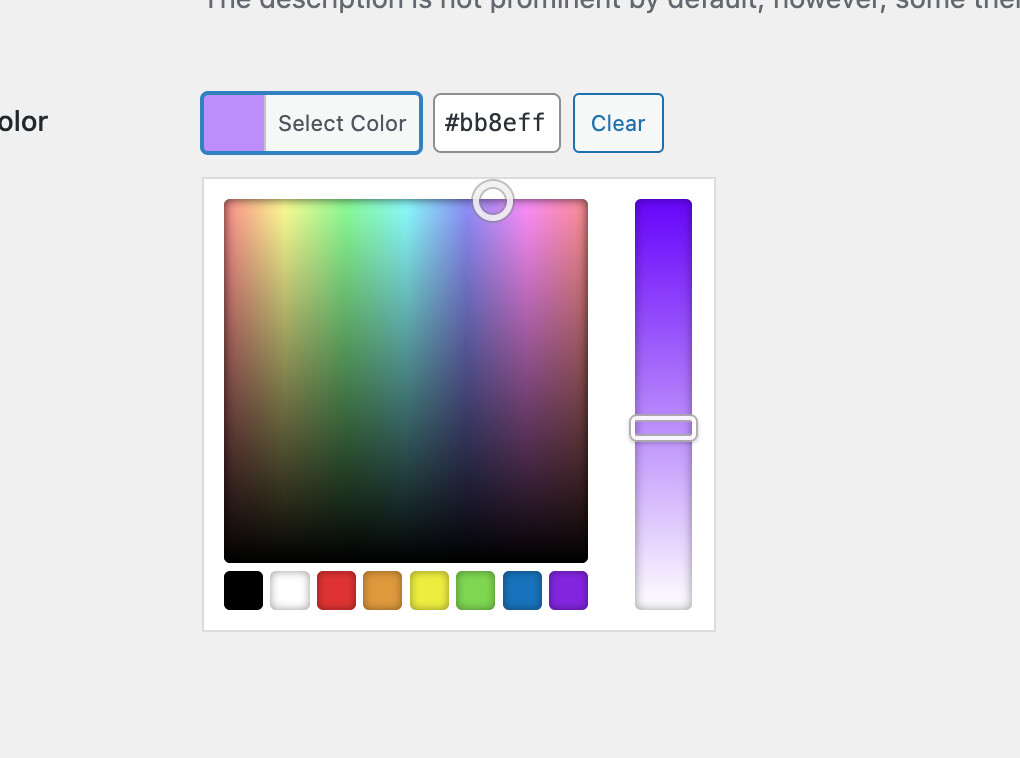This screenshot has width=1020, height=758.
Task: Pick the orange palette swatch
Action: pos(382,590)
